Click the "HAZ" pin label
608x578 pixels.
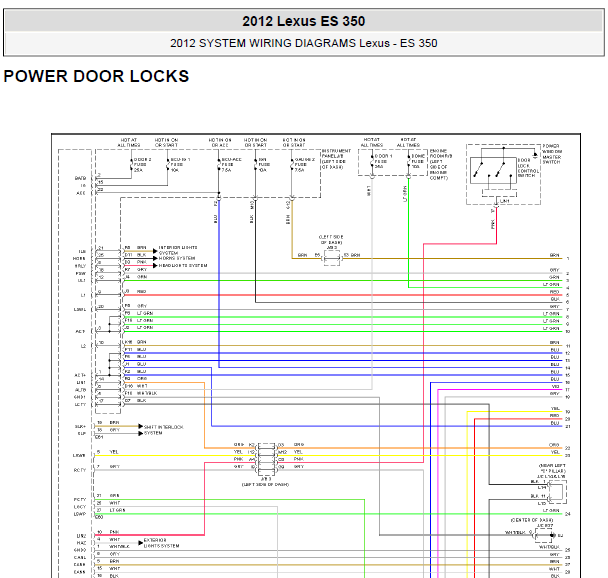tap(81, 543)
